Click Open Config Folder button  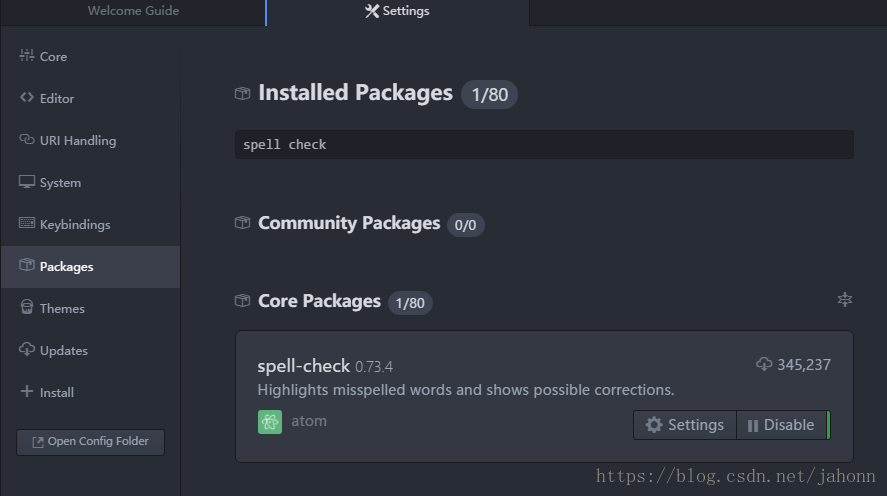[x=91, y=442]
